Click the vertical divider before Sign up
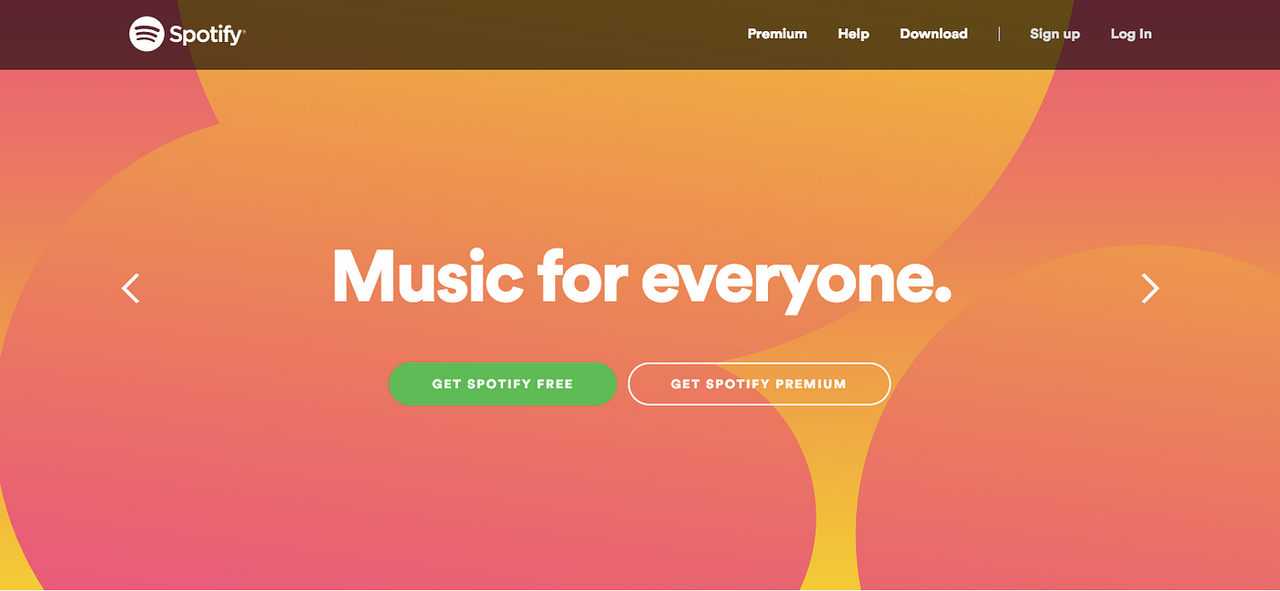The width and height of the screenshot is (1280, 591). 999,34
